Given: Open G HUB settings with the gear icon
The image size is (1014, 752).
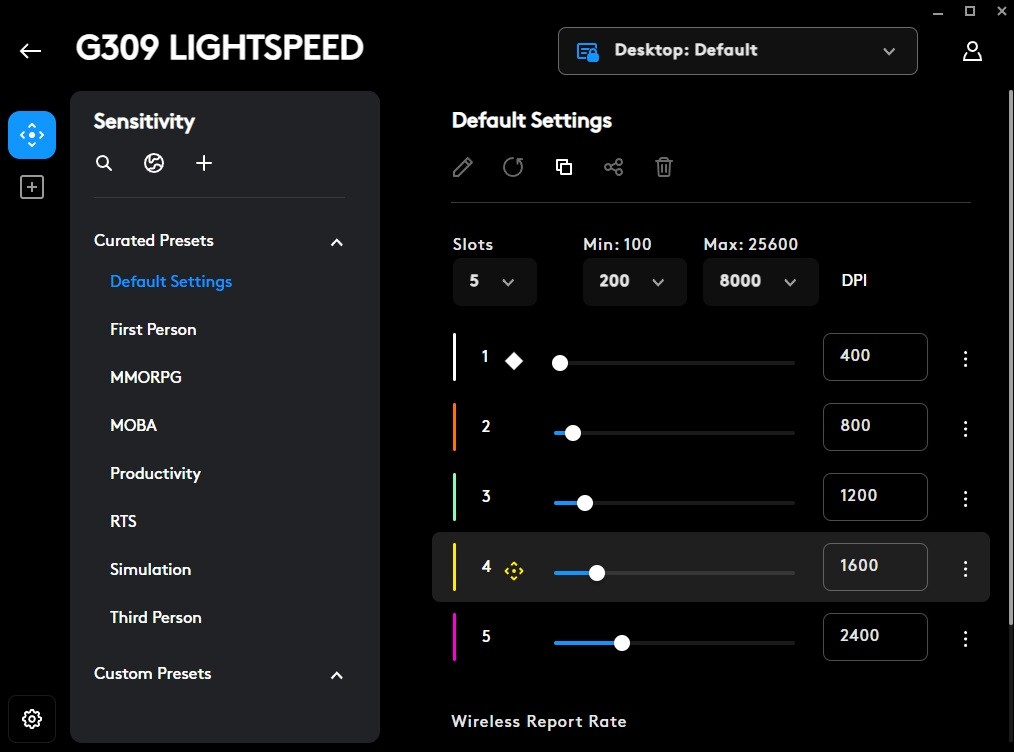Looking at the screenshot, I should tap(32, 719).
